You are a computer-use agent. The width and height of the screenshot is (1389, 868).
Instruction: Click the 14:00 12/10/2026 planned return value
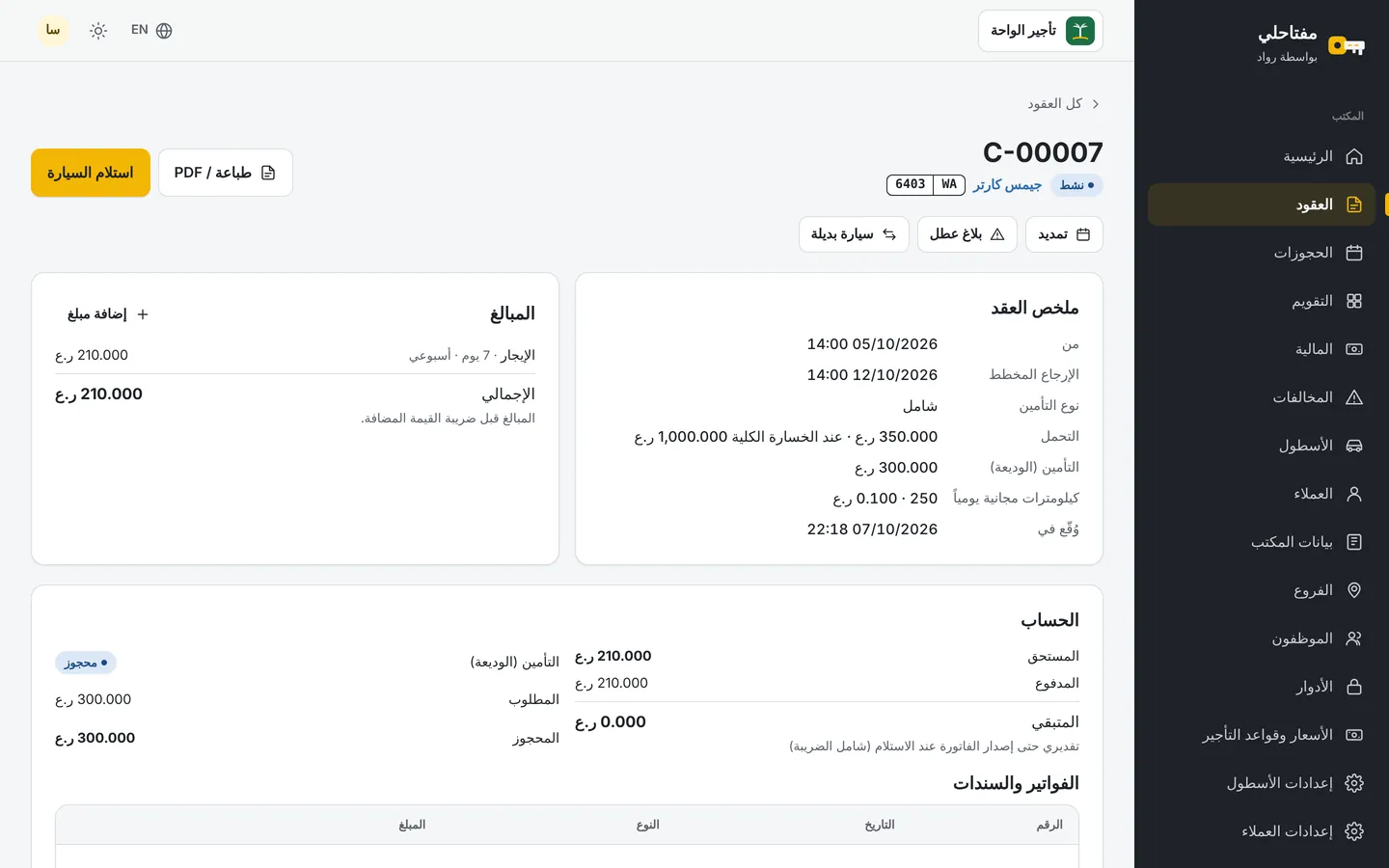872,375
